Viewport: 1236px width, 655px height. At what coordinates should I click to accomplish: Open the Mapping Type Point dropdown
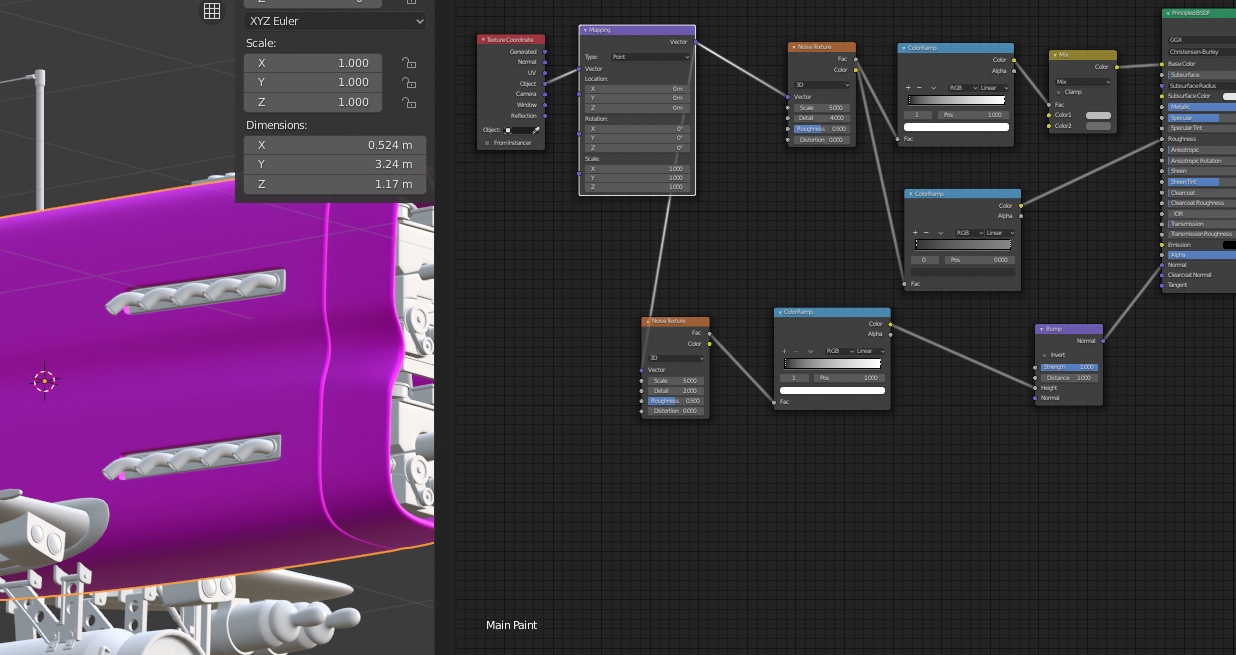pyautogui.click(x=650, y=57)
